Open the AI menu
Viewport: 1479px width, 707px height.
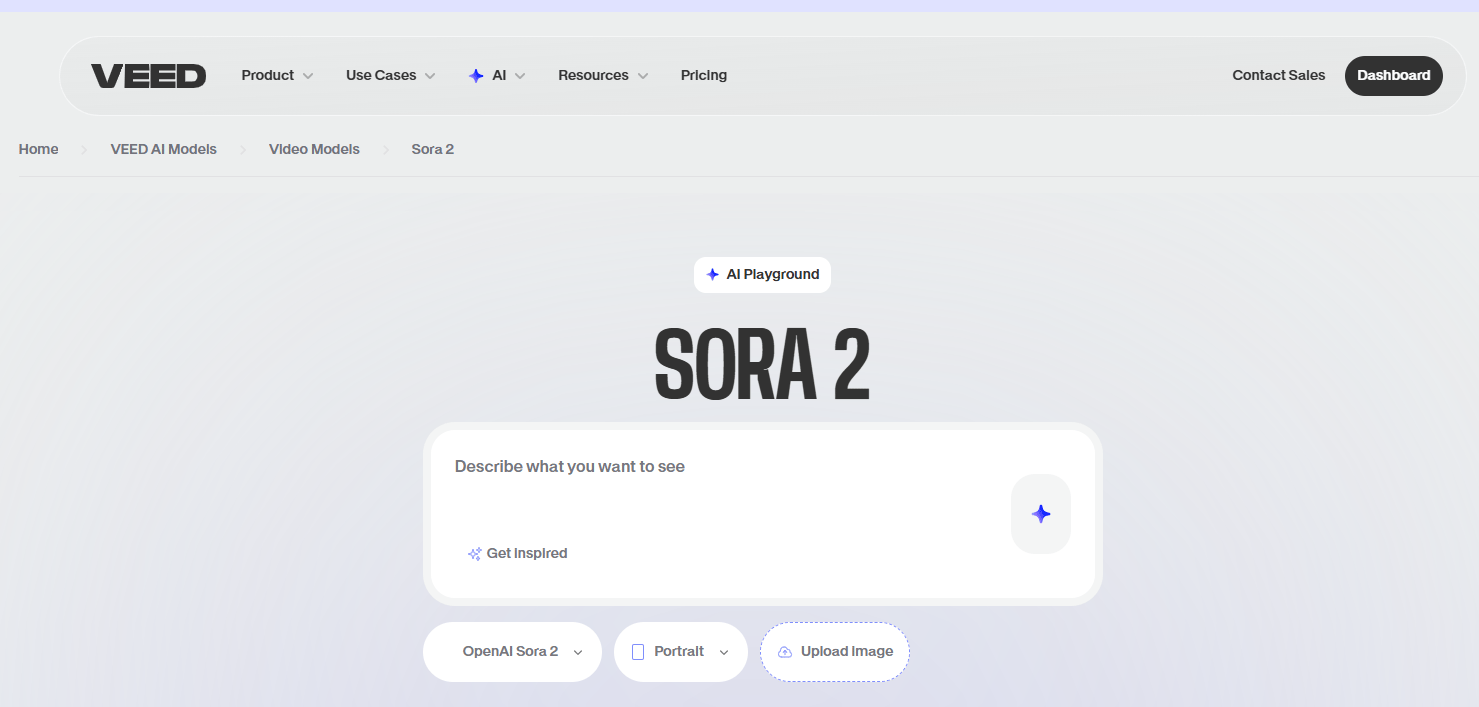tap(497, 76)
